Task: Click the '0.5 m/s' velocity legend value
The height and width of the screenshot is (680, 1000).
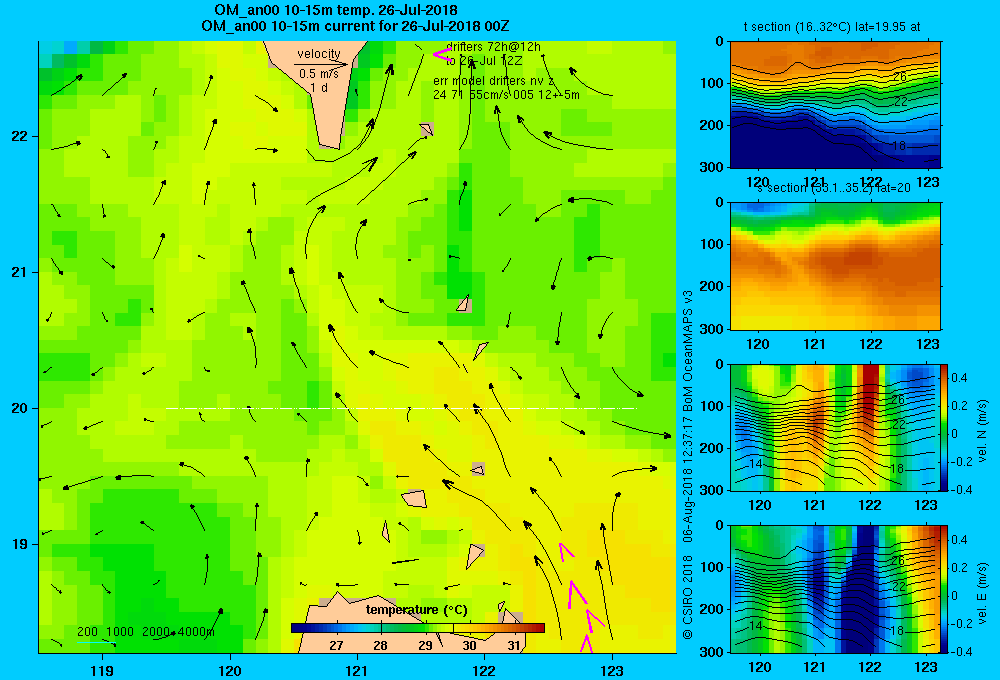Action: (x=319, y=74)
